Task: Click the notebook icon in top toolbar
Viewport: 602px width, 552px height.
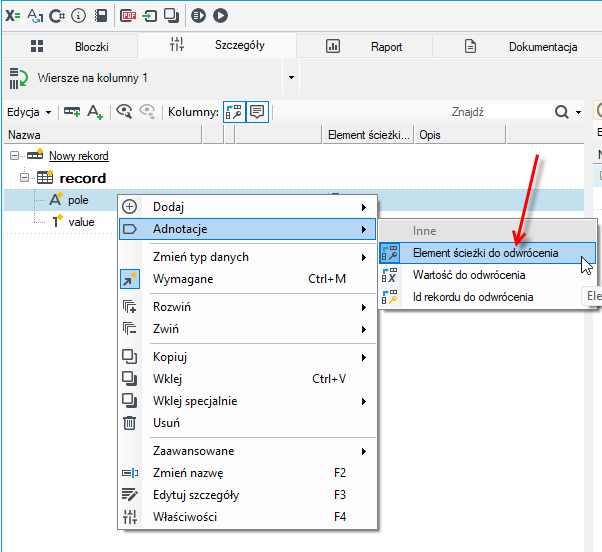Action: [x=101, y=16]
